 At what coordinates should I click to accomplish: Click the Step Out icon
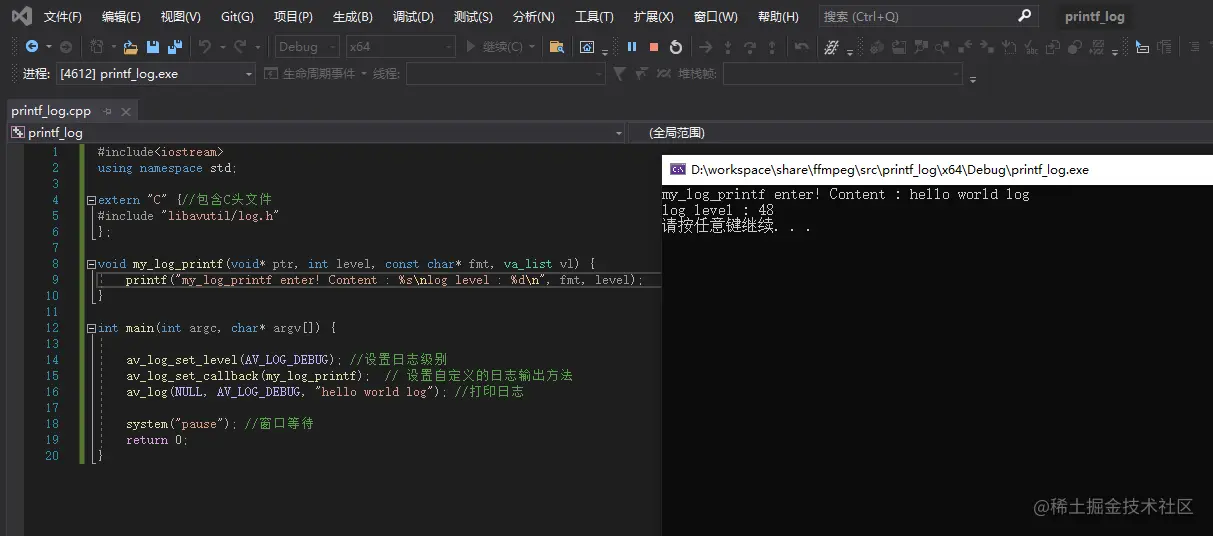click(x=771, y=47)
